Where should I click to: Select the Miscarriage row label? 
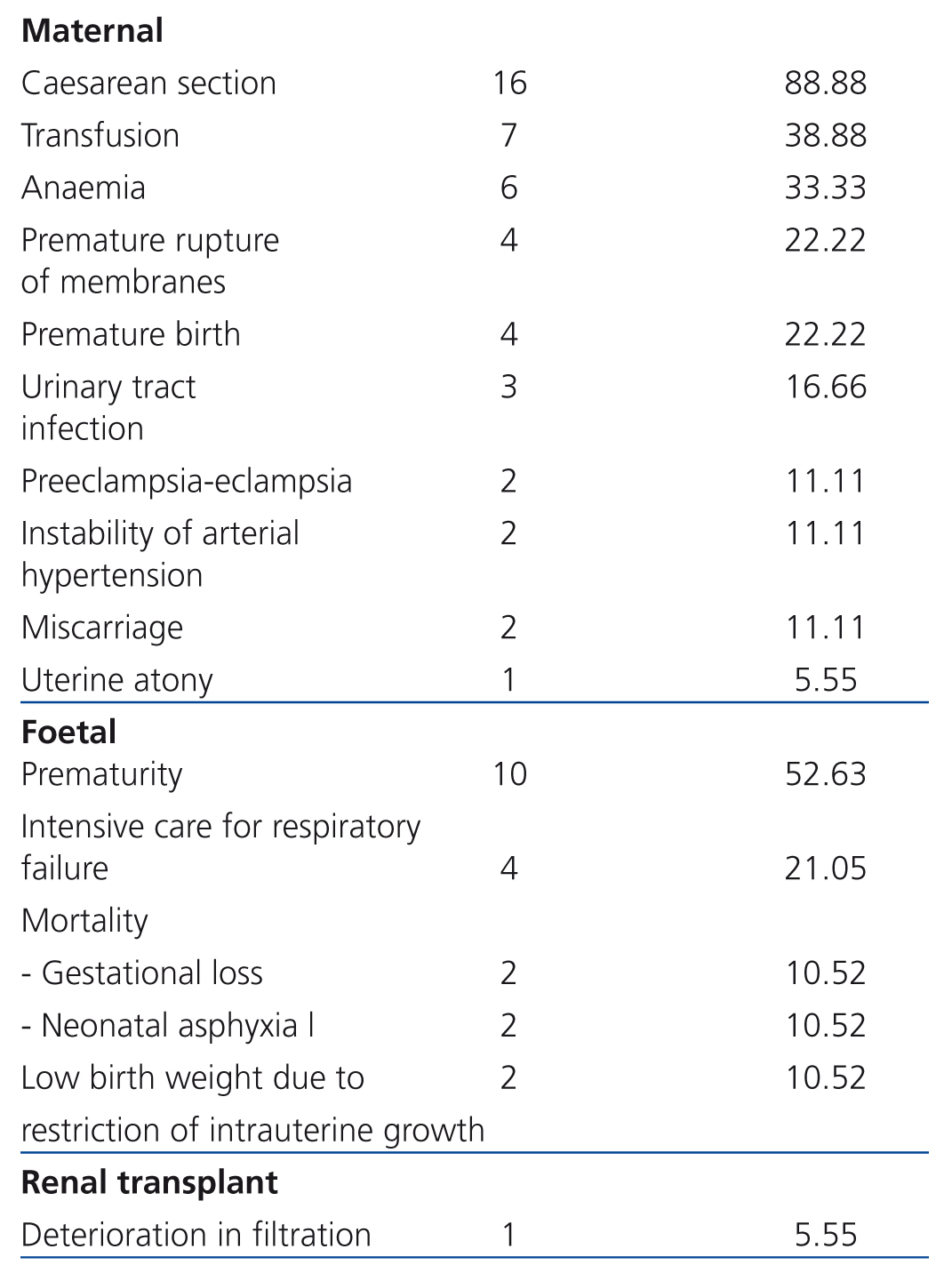pyautogui.click(x=102, y=628)
